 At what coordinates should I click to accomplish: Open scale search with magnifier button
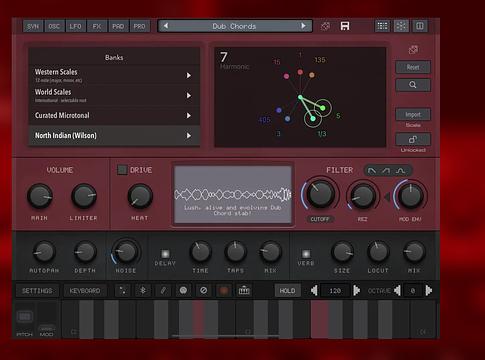point(413,85)
